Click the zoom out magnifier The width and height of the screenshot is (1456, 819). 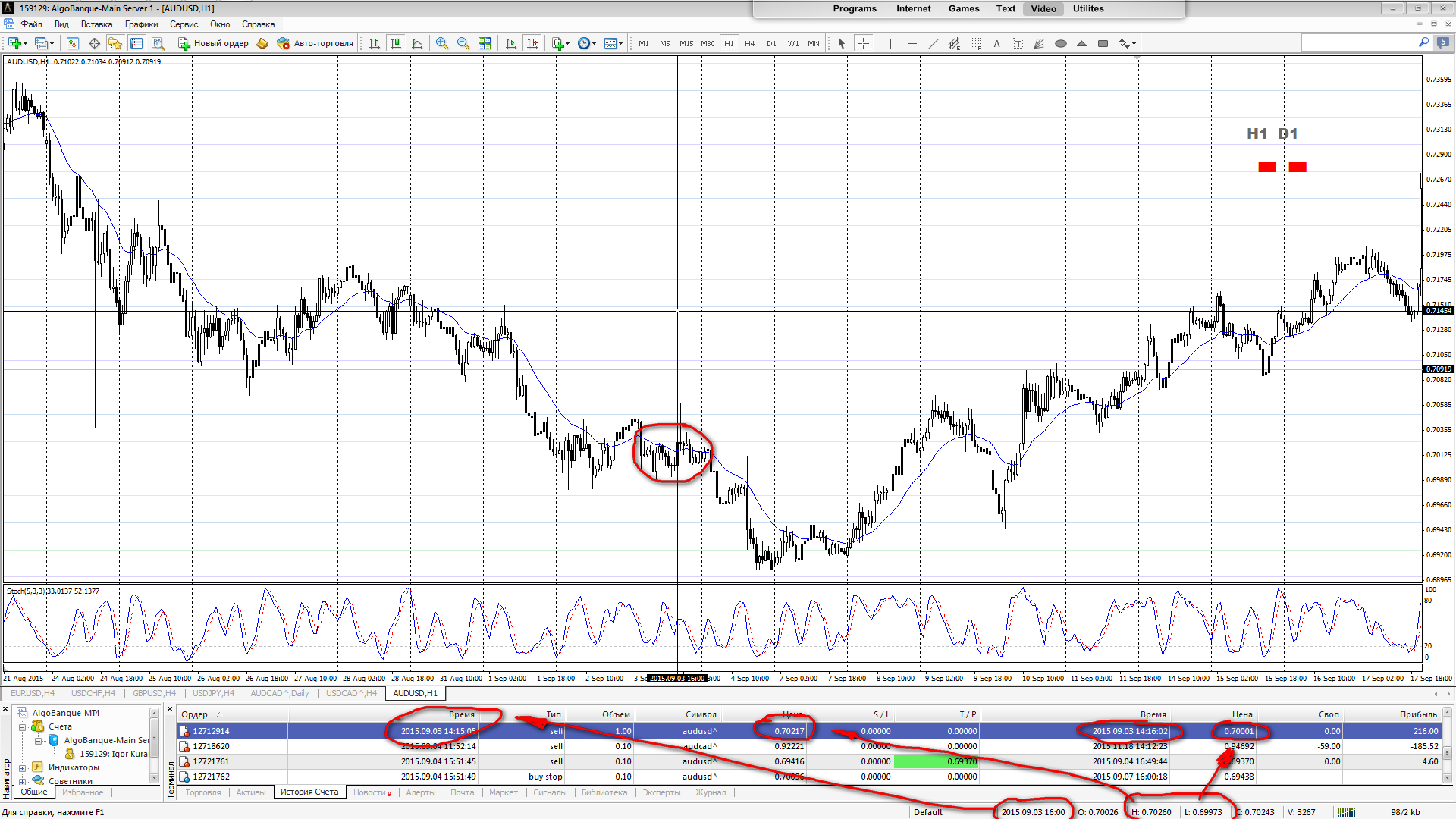click(x=463, y=43)
